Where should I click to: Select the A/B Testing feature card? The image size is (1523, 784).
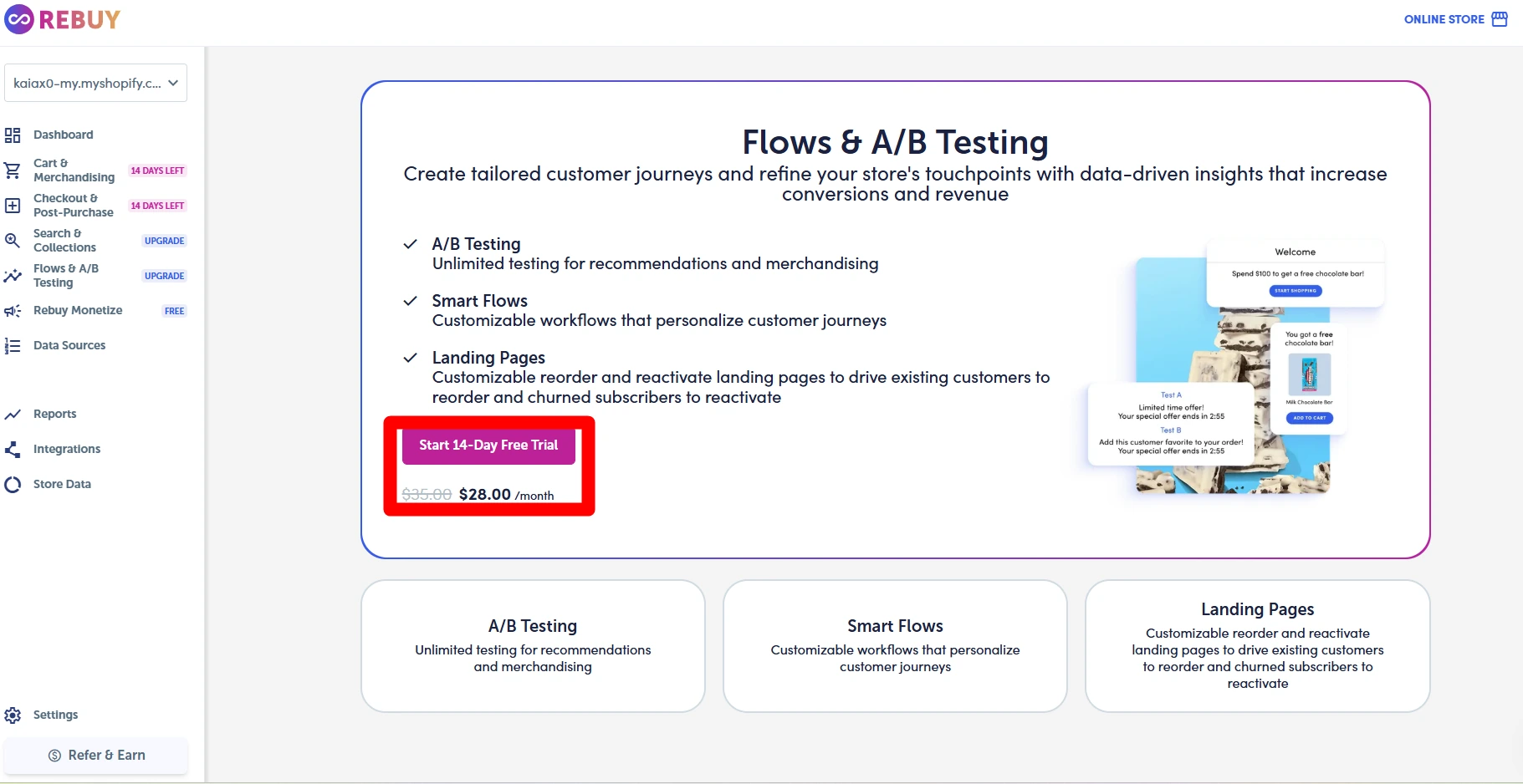tap(533, 646)
